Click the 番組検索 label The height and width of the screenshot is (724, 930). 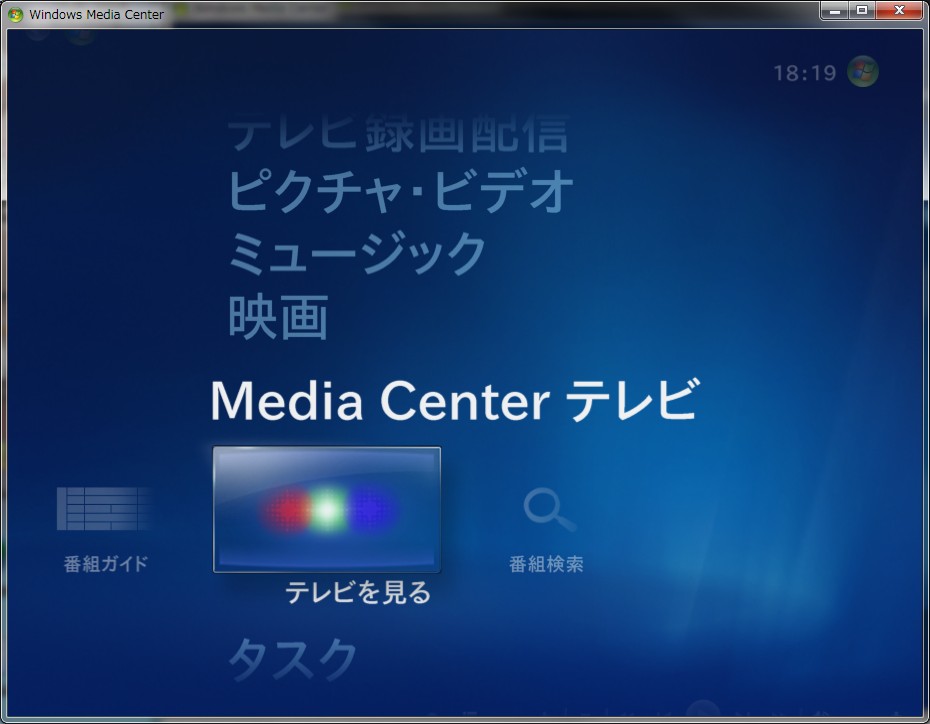[546, 564]
